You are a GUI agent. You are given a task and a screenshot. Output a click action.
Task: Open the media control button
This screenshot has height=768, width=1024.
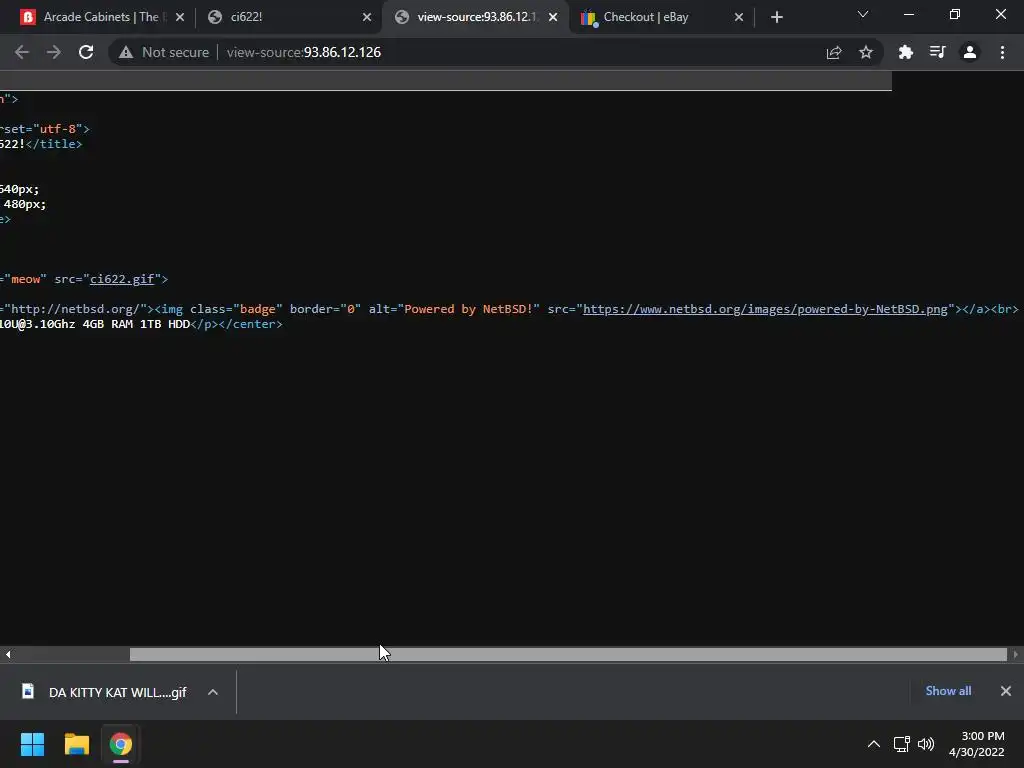(938, 52)
